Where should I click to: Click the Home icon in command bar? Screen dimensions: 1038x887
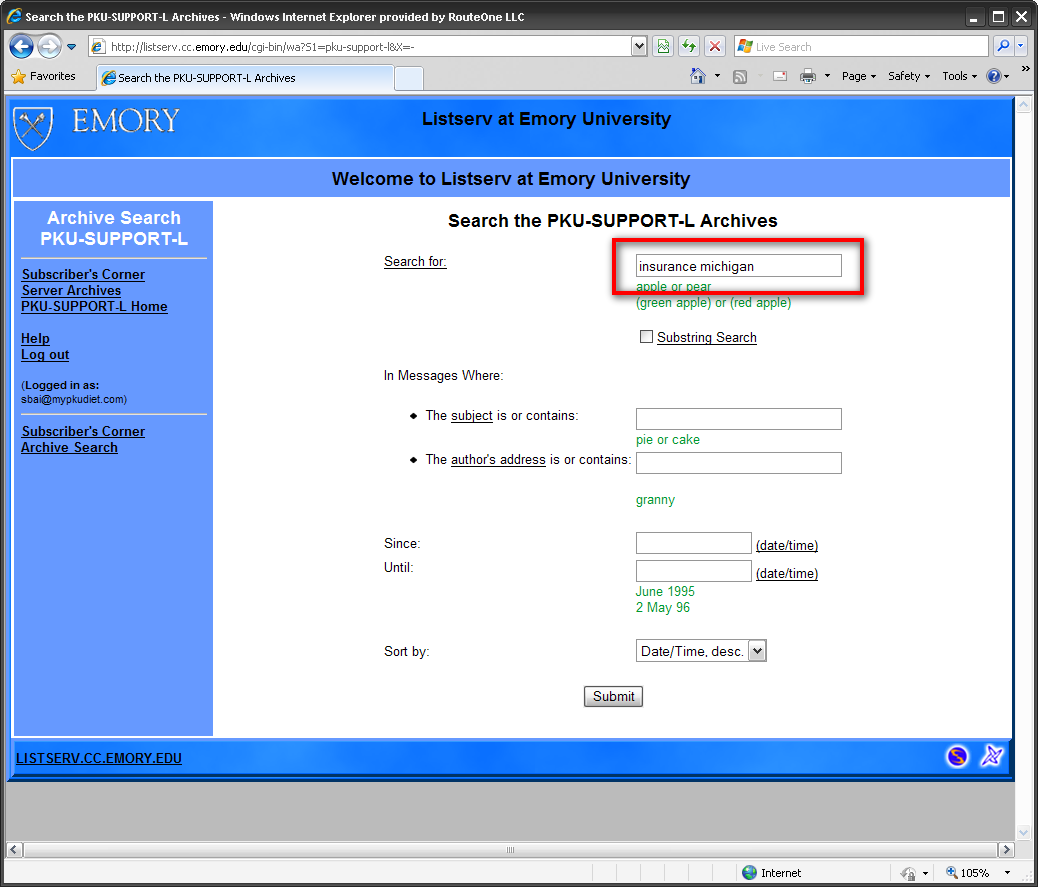click(x=698, y=76)
